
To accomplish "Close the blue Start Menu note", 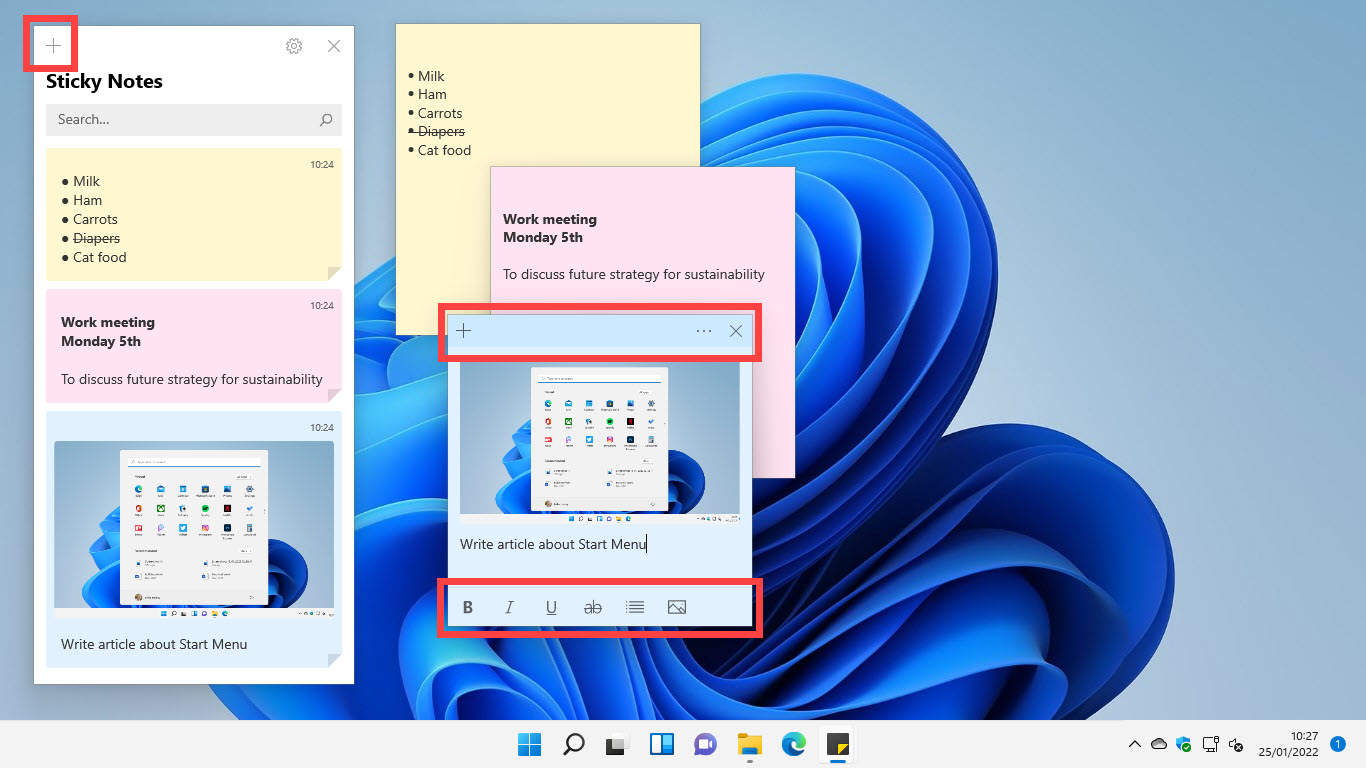I will 736,331.
